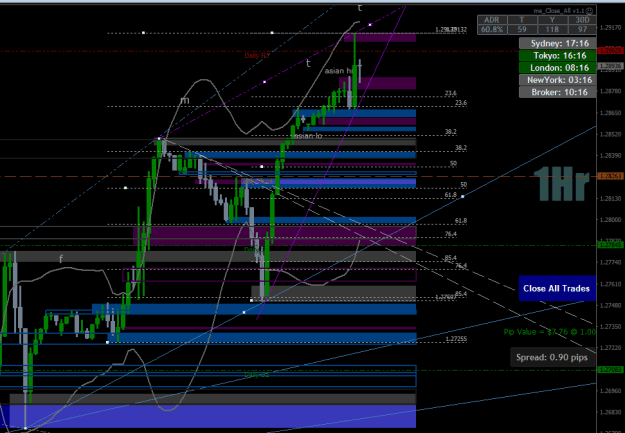Viewport: 625px width, 433px height.
Task: Click the Close All Trades button
Action: click(557, 288)
